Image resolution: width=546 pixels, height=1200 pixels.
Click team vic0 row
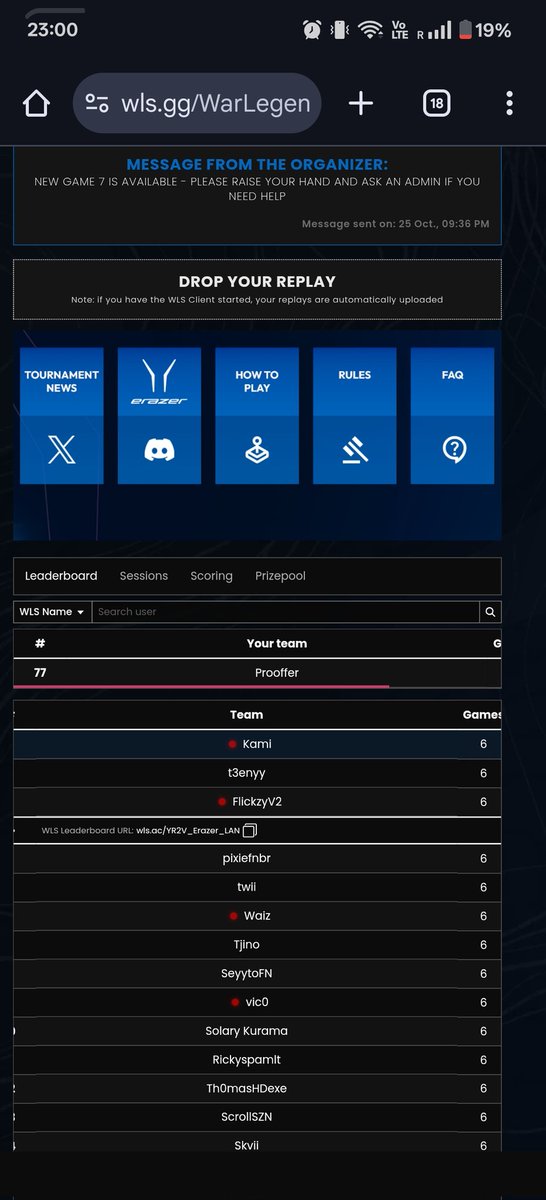tap(257, 1002)
